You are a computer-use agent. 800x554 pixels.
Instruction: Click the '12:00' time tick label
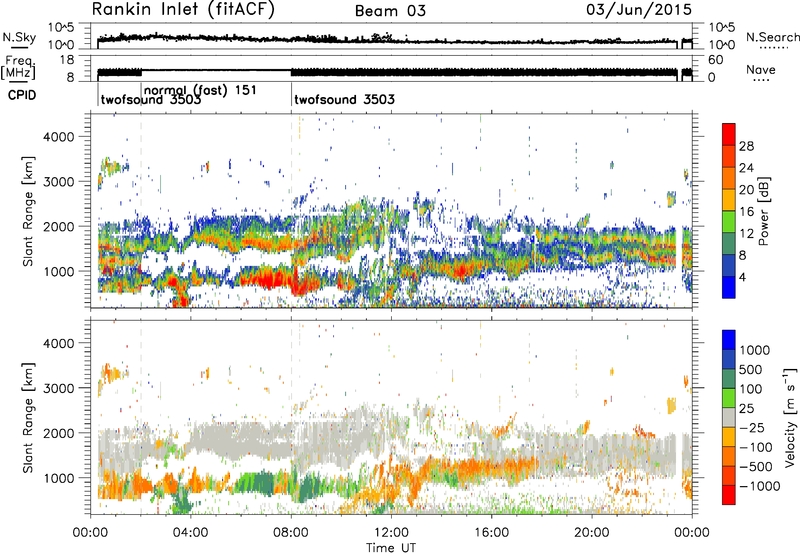coord(391,533)
